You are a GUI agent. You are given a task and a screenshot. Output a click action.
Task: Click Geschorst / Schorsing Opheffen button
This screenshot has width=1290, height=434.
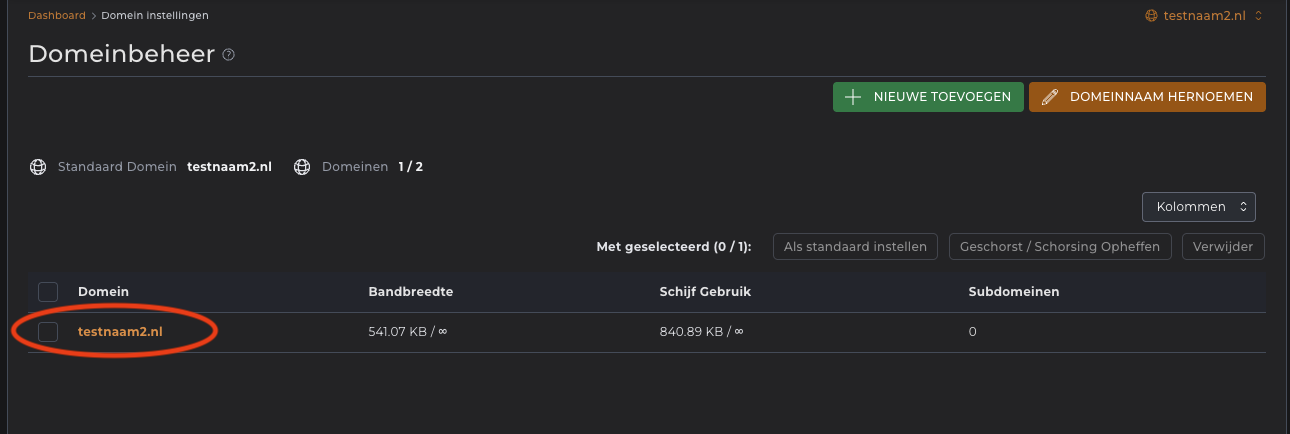tap(1059, 246)
